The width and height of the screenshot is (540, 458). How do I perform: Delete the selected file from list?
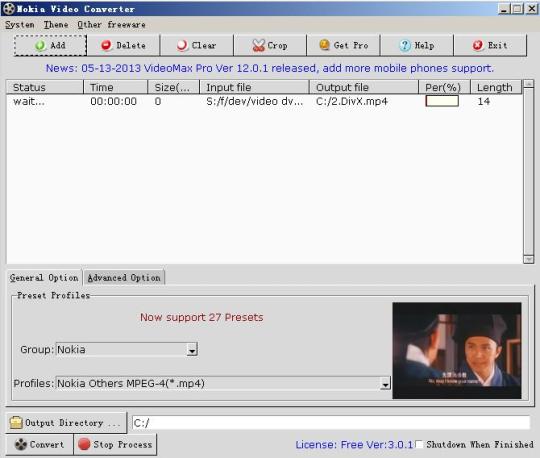pos(123,45)
